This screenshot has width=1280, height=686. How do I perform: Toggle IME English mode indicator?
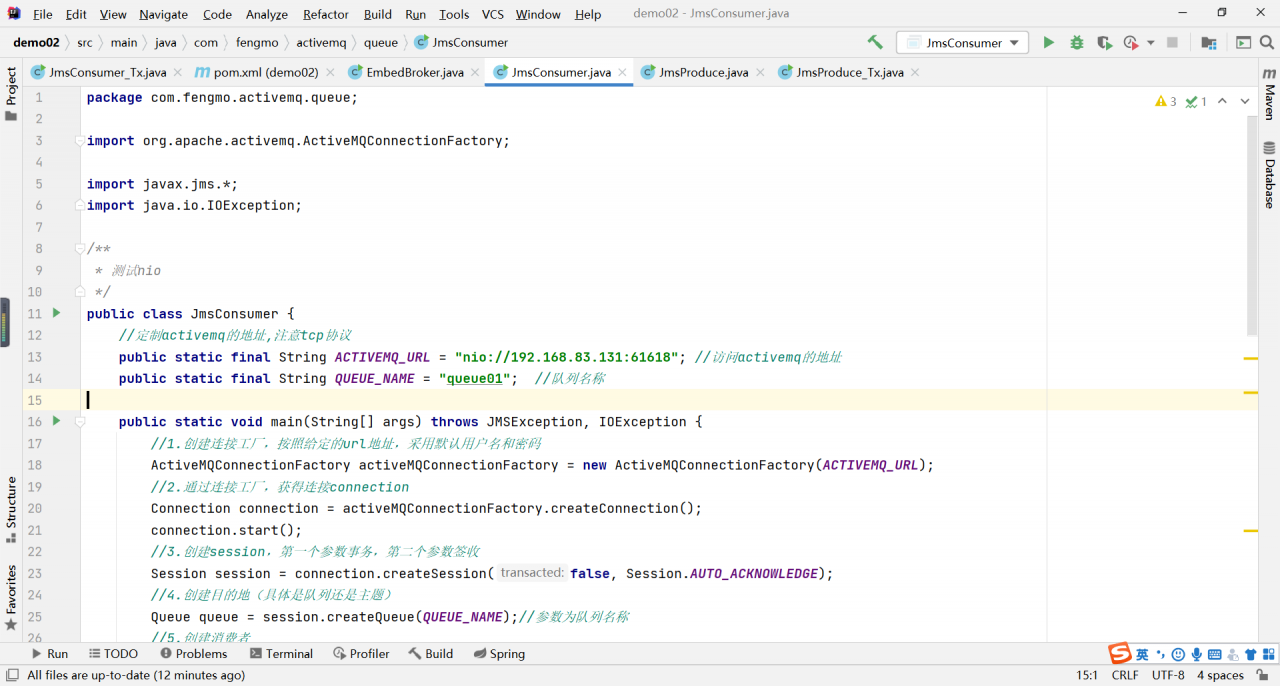(x=1142, y=654)
